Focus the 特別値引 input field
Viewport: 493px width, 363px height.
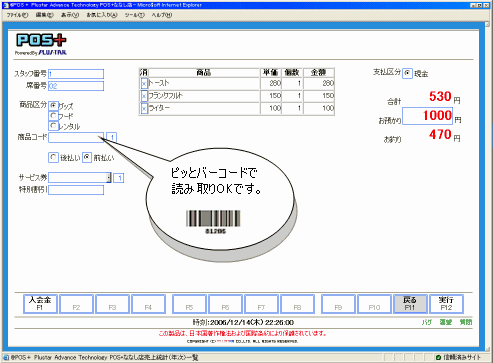coord(76,190)
